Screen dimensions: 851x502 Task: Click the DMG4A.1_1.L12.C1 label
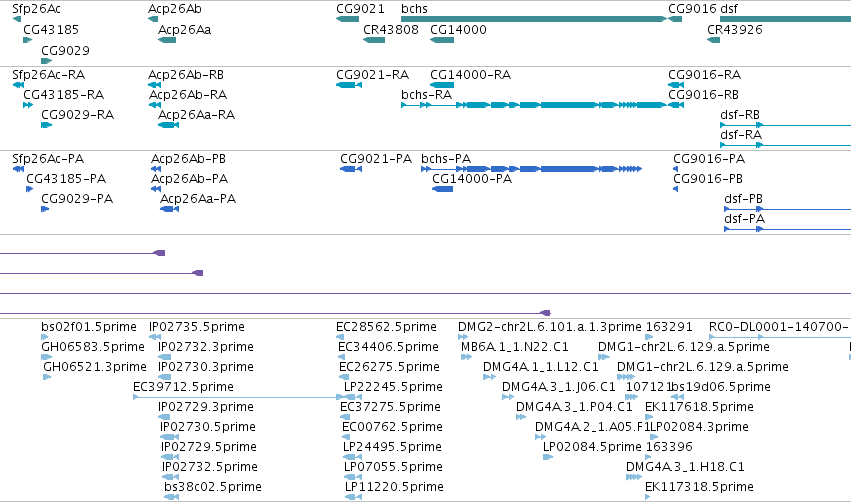[x=541, y=367]
